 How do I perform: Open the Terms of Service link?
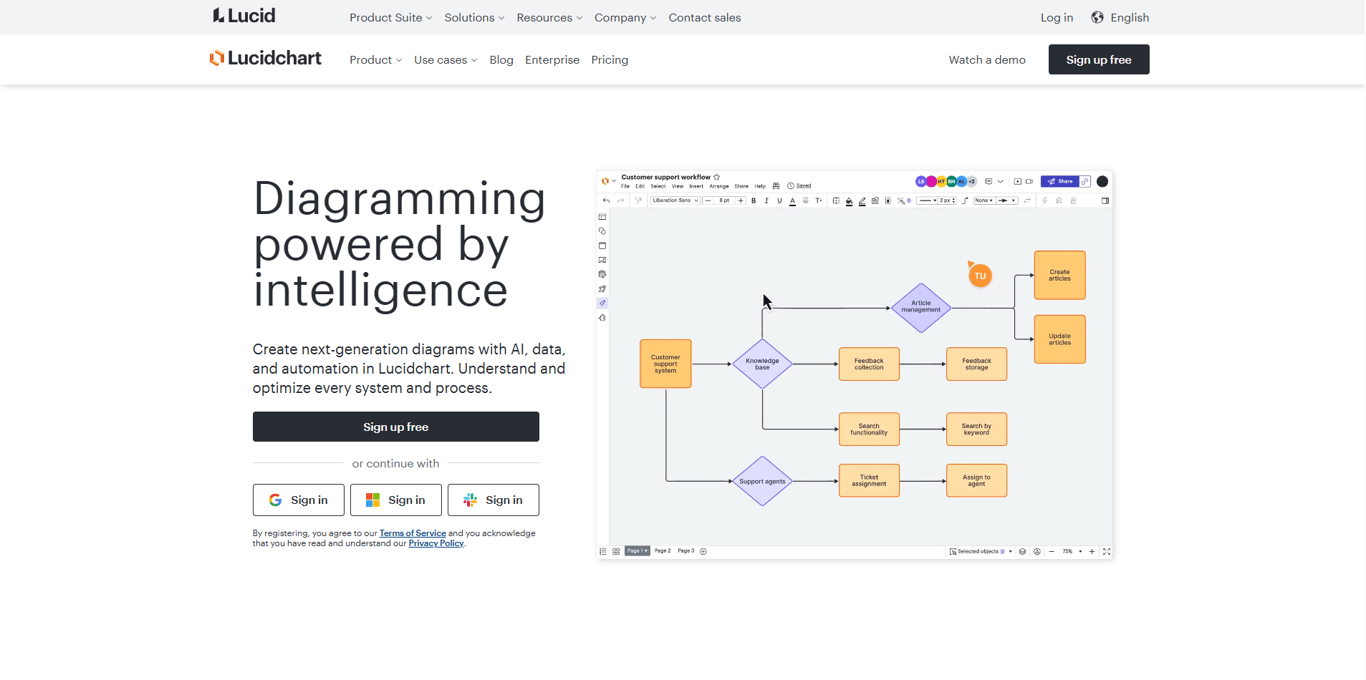412,533
